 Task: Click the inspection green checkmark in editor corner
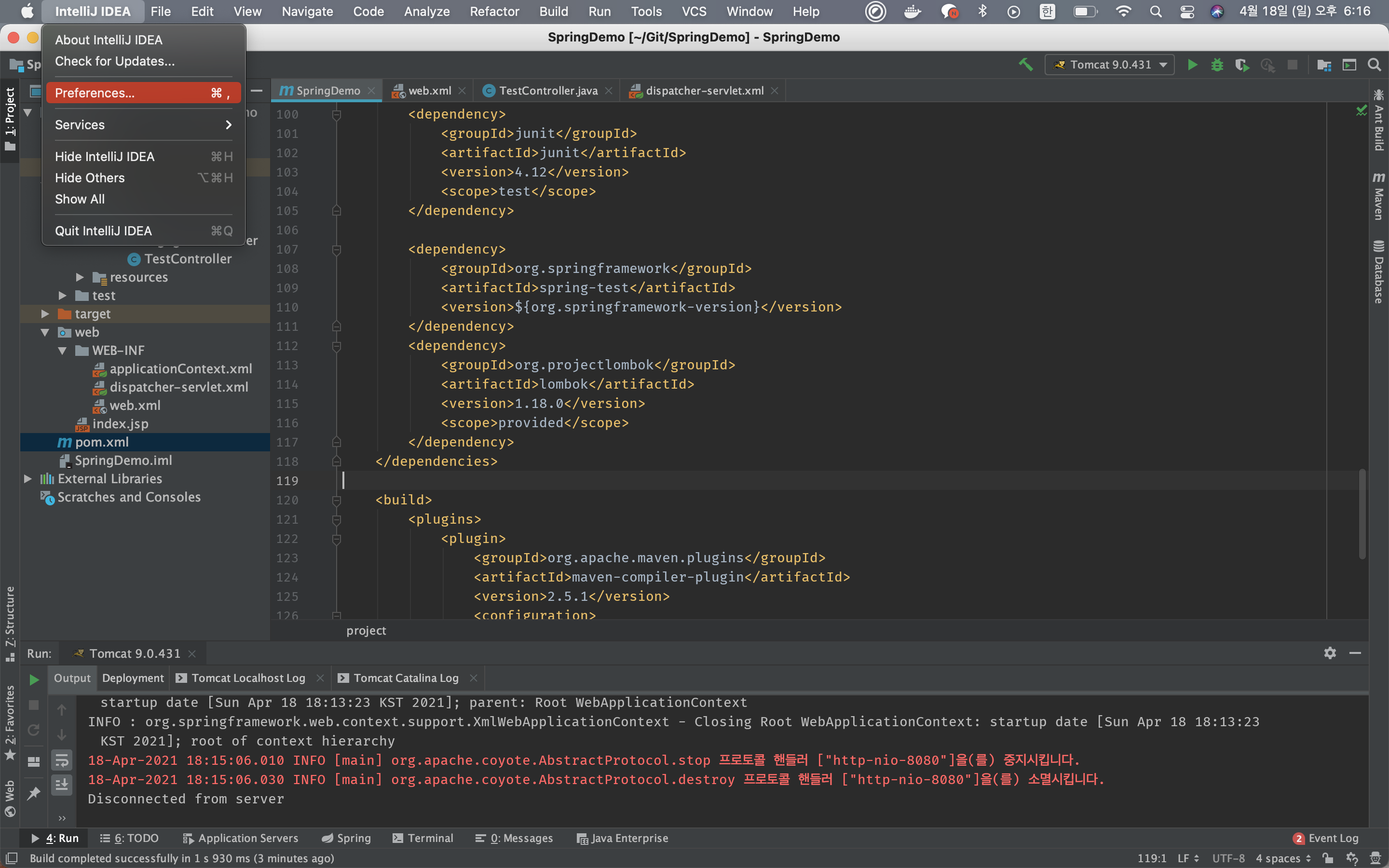(x=1361, y=110)
